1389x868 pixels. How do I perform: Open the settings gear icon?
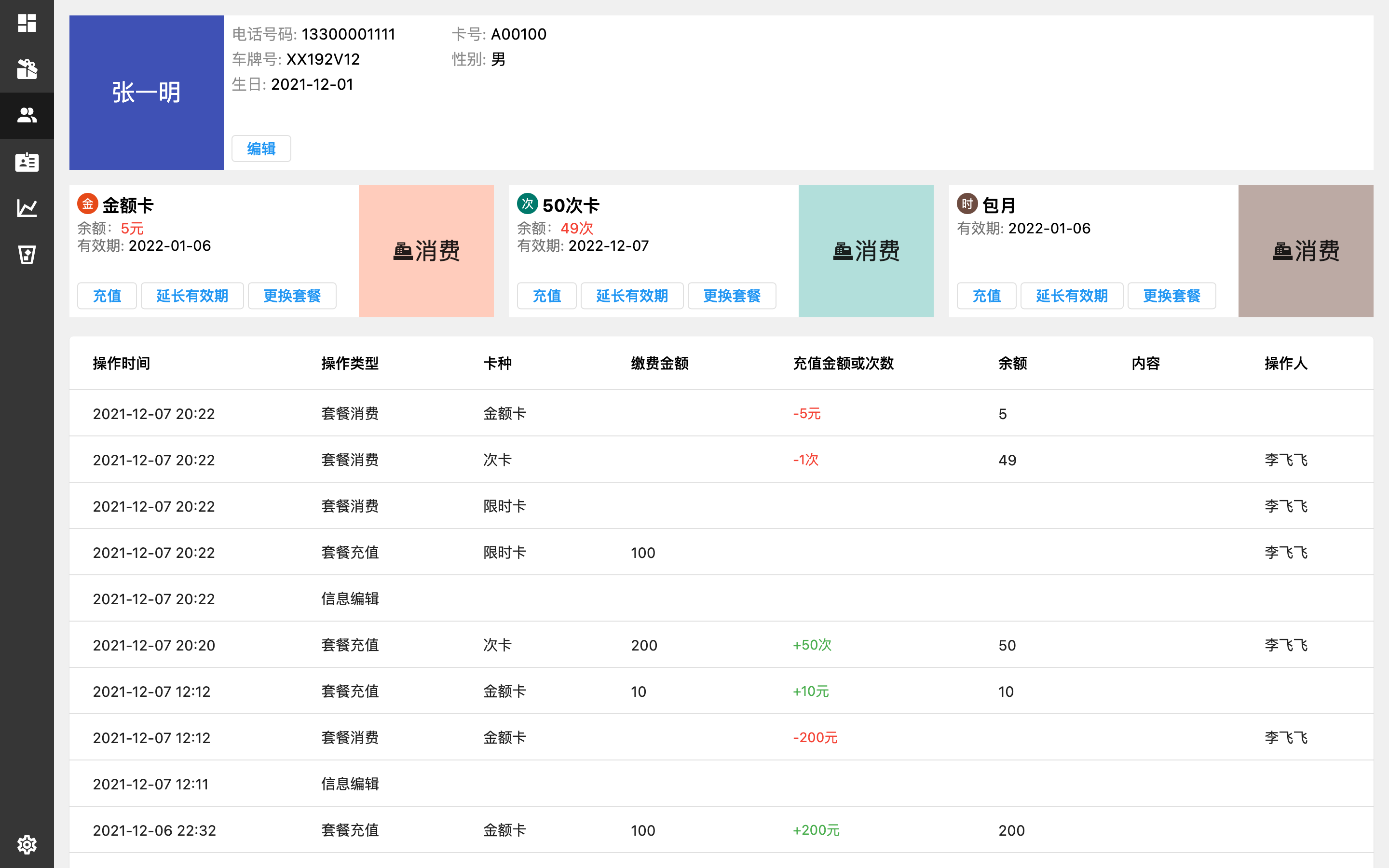(27, 844)
